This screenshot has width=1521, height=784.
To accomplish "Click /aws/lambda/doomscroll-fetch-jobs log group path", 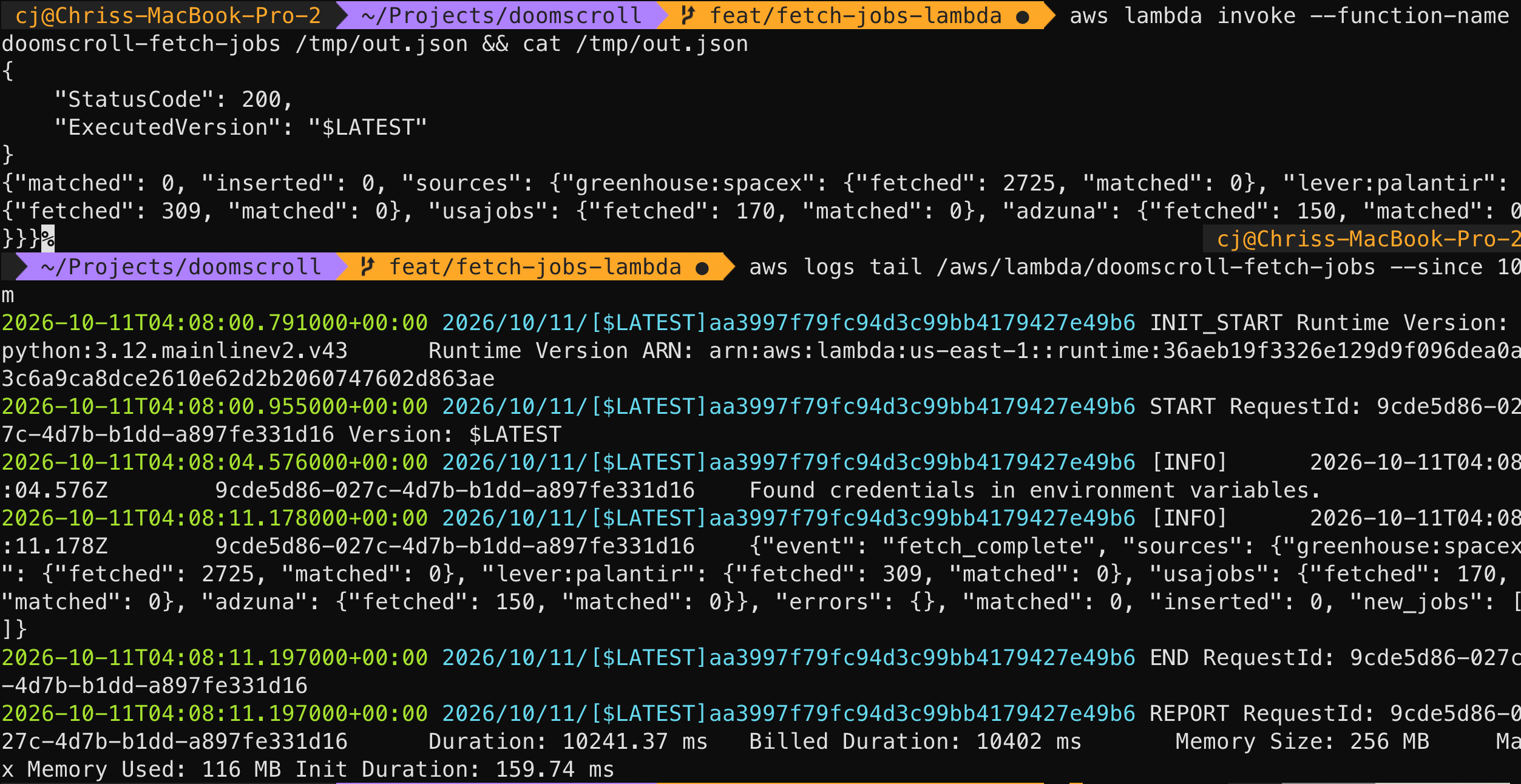I will click(x=1156, y=266).
